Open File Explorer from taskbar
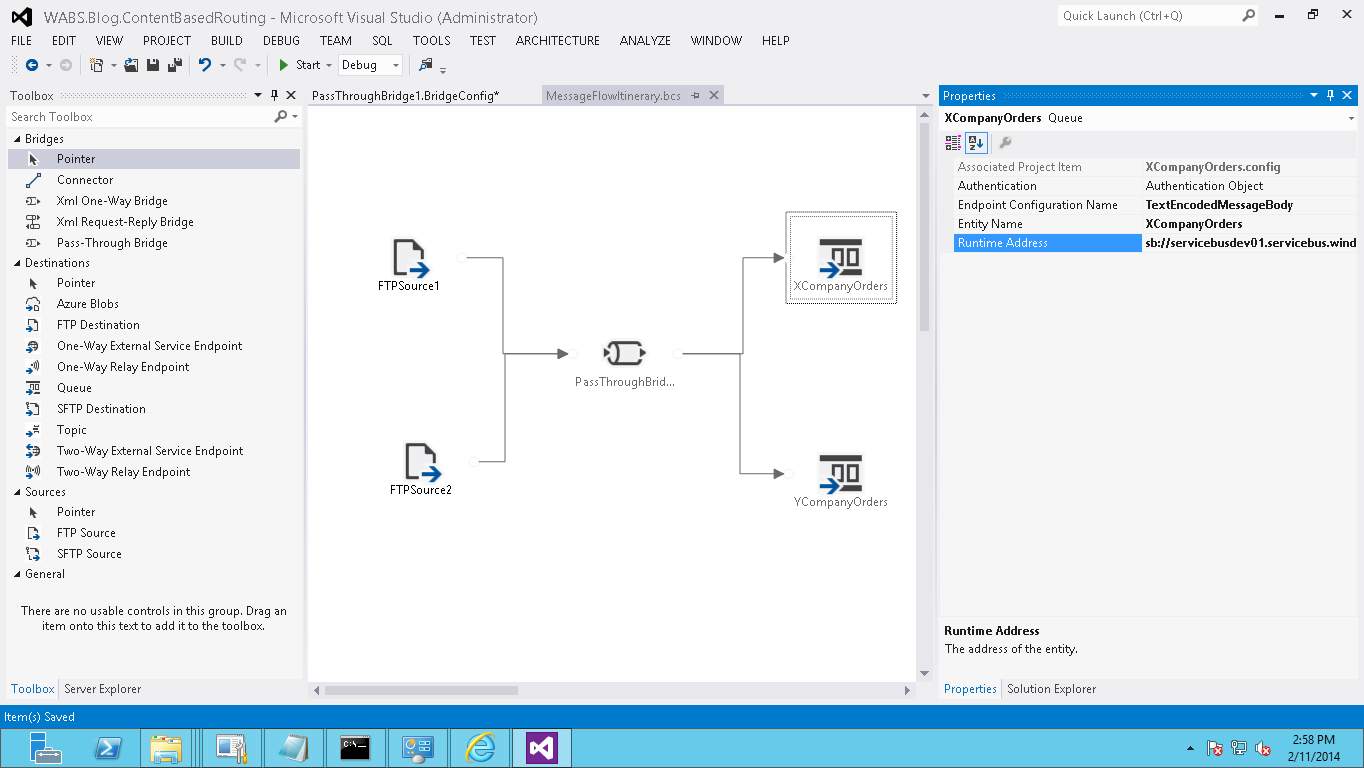 pyautogui.click(x=166, y=747)
